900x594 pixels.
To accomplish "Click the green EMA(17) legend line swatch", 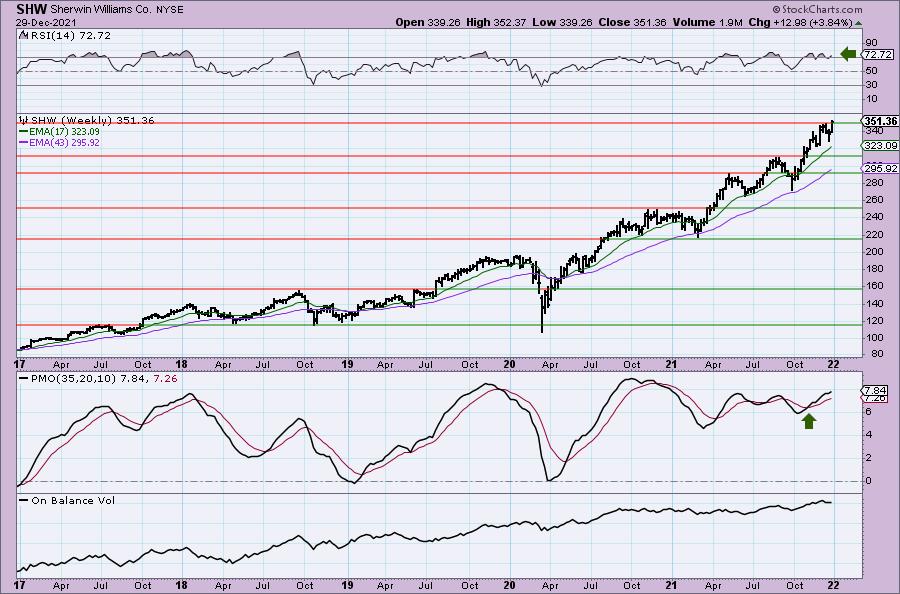I will [23, 131].
